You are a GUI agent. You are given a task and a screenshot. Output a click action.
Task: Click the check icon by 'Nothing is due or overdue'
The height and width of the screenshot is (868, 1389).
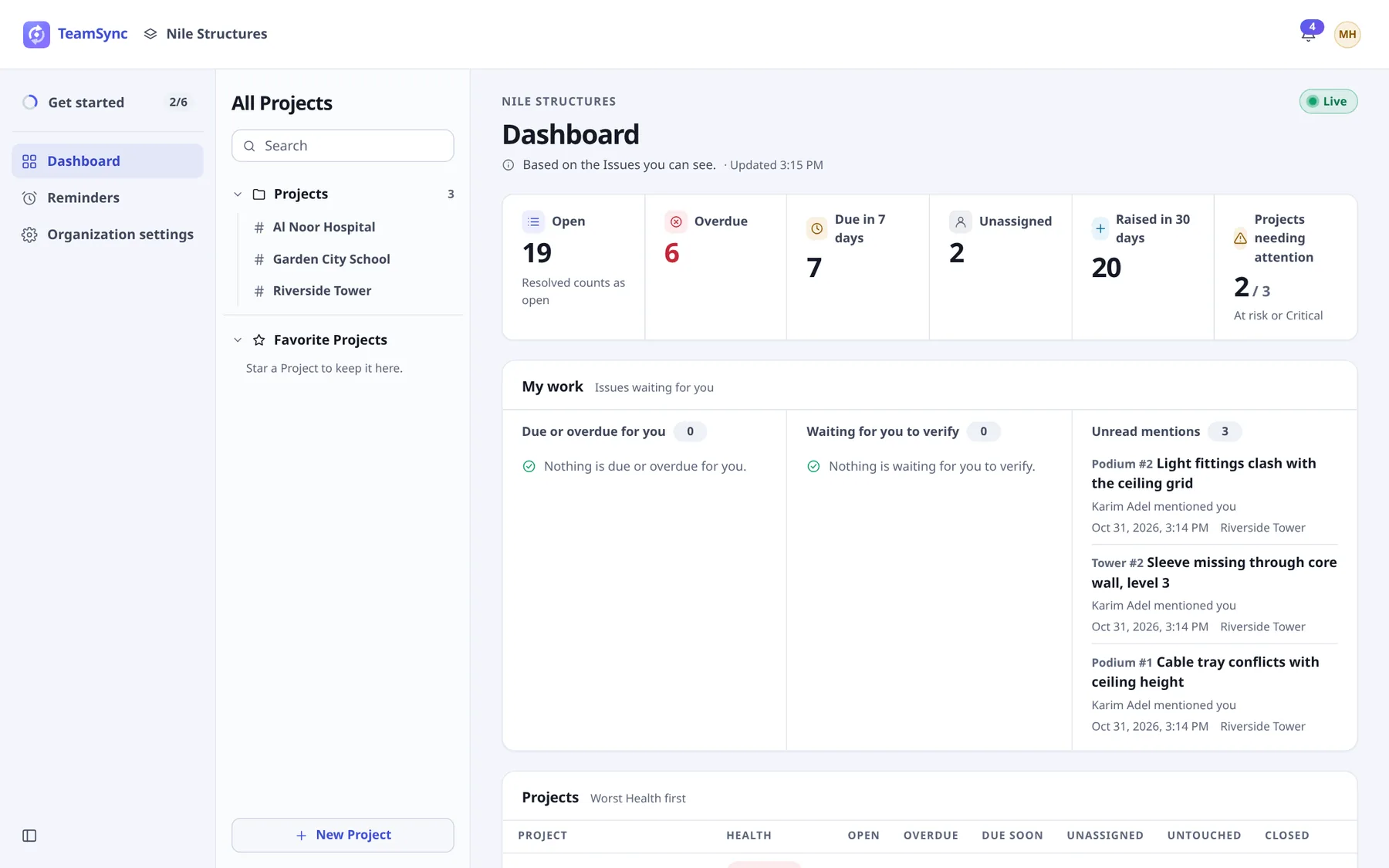click(x=529, y=466)
